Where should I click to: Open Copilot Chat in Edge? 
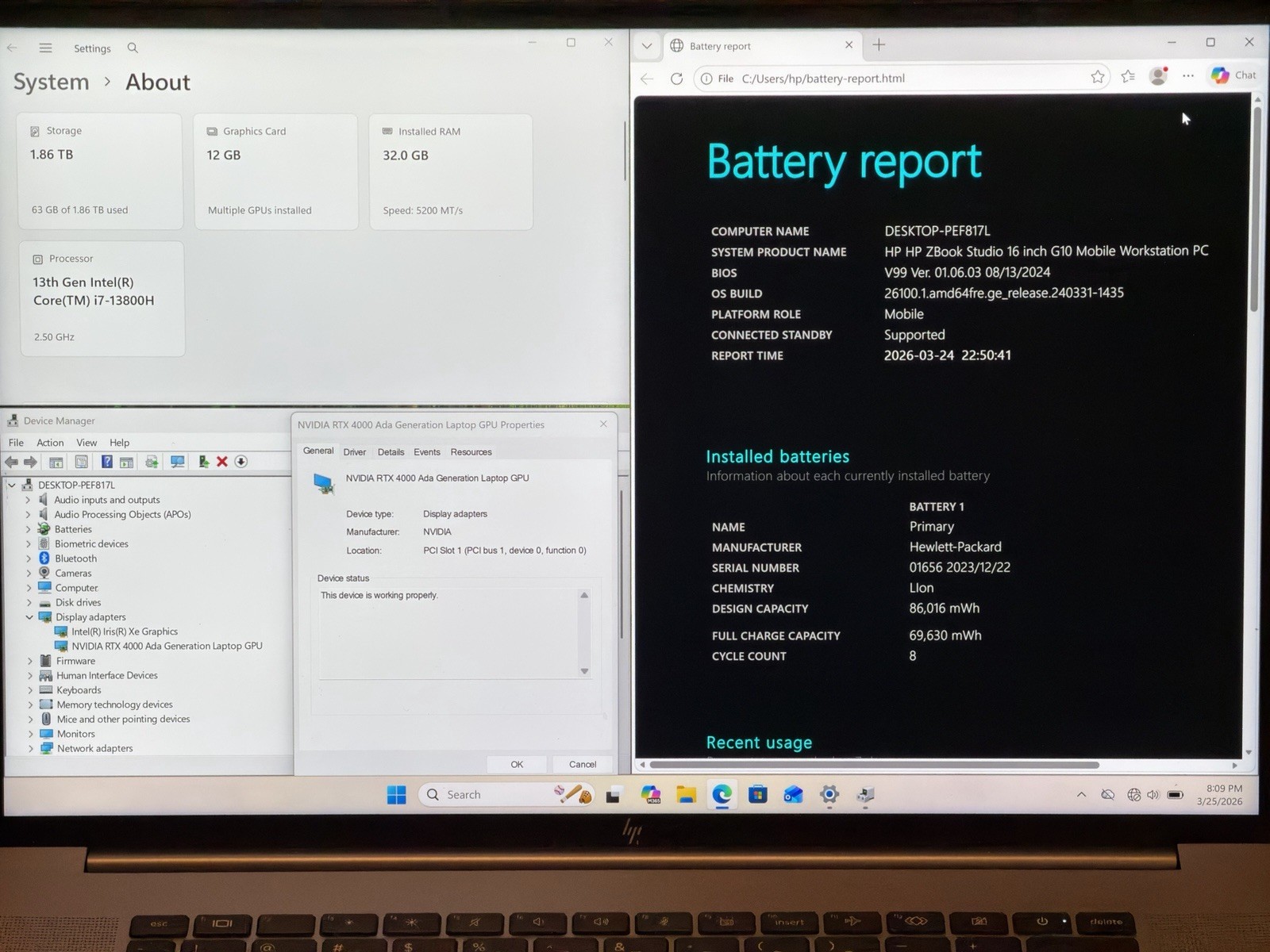click(x=1233, y=75)
